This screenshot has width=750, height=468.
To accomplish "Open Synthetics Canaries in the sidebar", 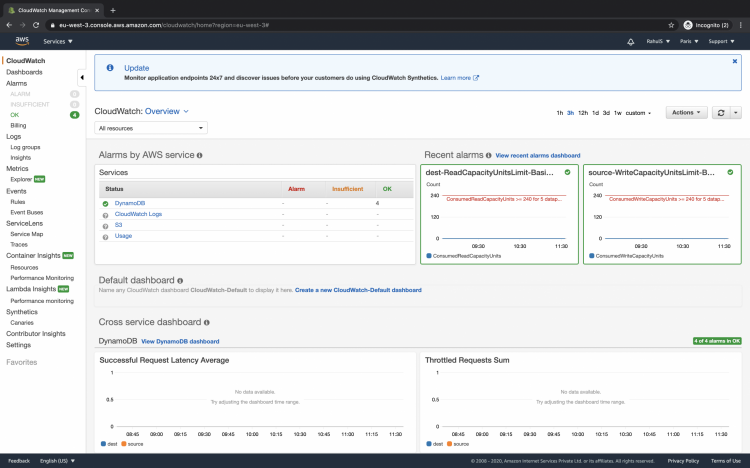I will click(x=22, y=323).
